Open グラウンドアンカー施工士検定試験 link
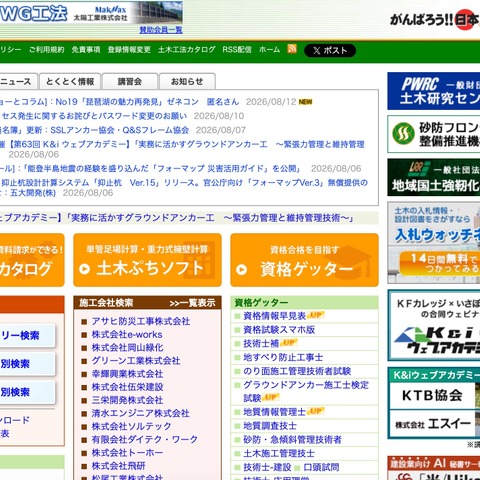This screenshot has width=480, height=480. pos(306,391)
